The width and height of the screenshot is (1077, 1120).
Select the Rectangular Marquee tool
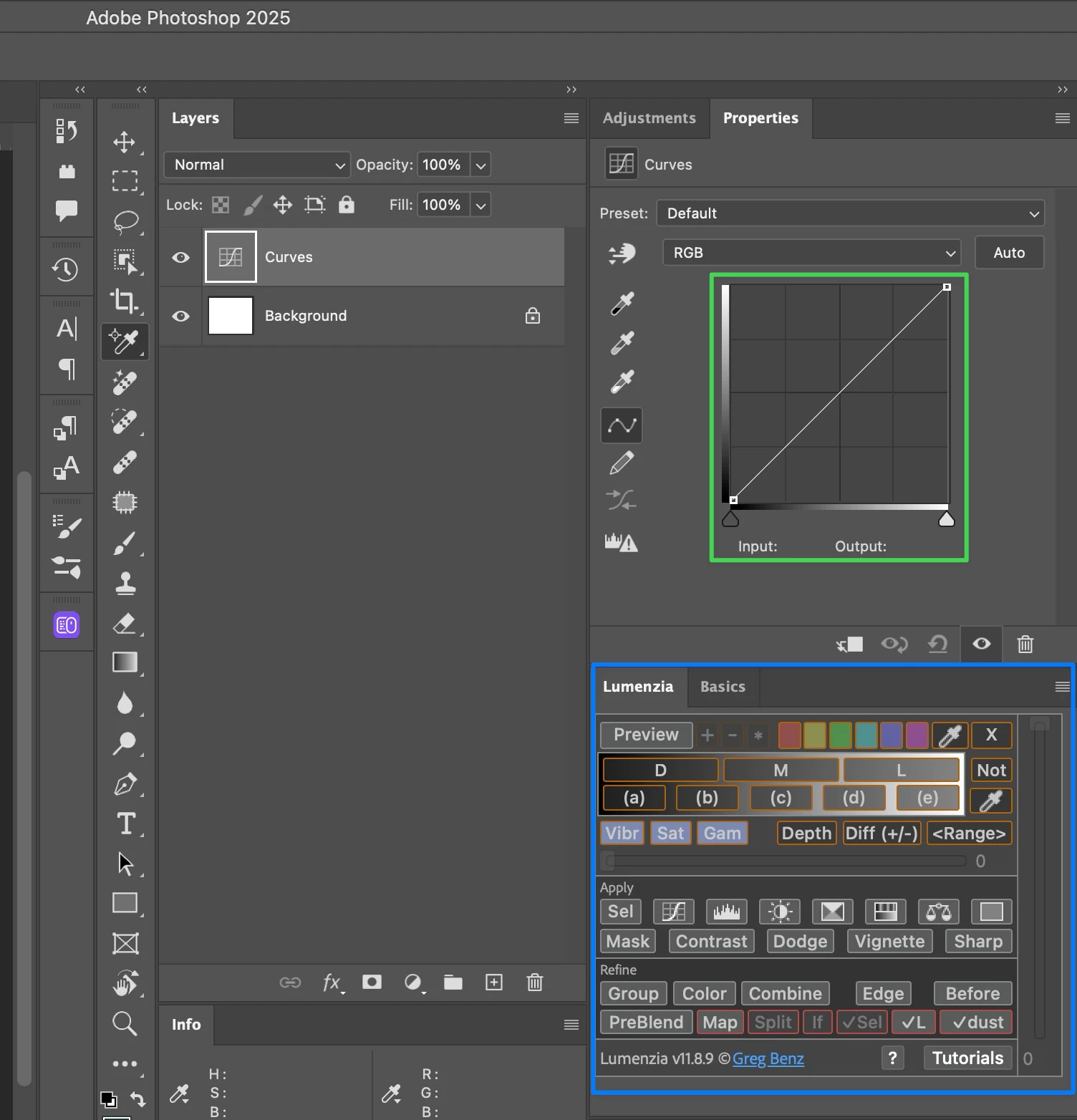(x=125, y=180)
